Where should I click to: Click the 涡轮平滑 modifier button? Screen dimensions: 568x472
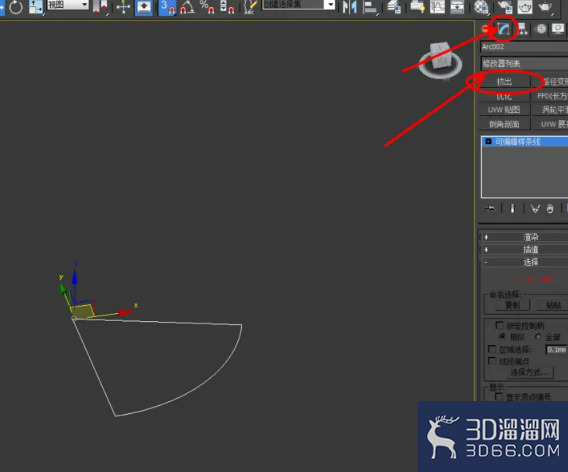click(550, 110)
